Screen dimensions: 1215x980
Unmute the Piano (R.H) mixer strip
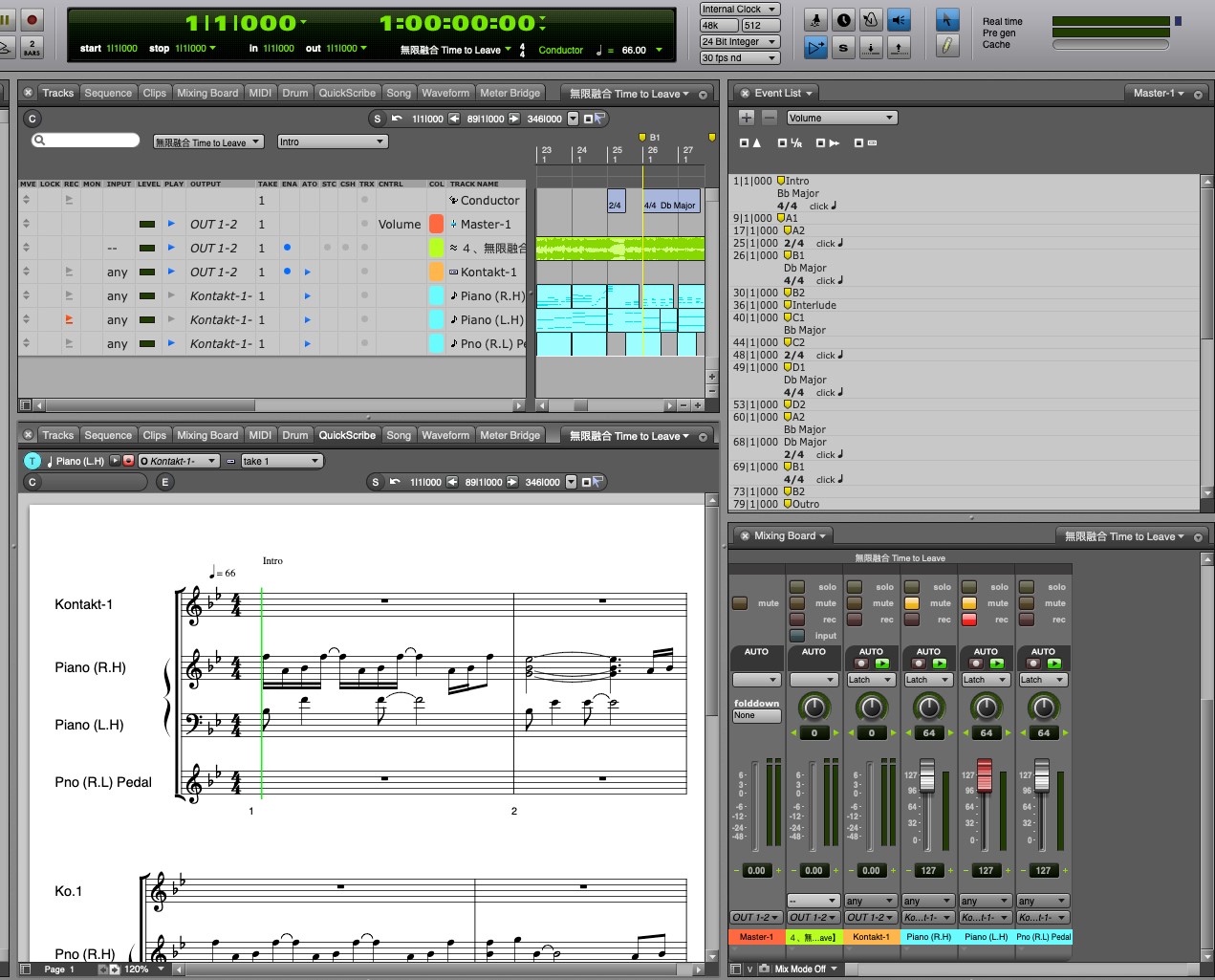(912, 603)
